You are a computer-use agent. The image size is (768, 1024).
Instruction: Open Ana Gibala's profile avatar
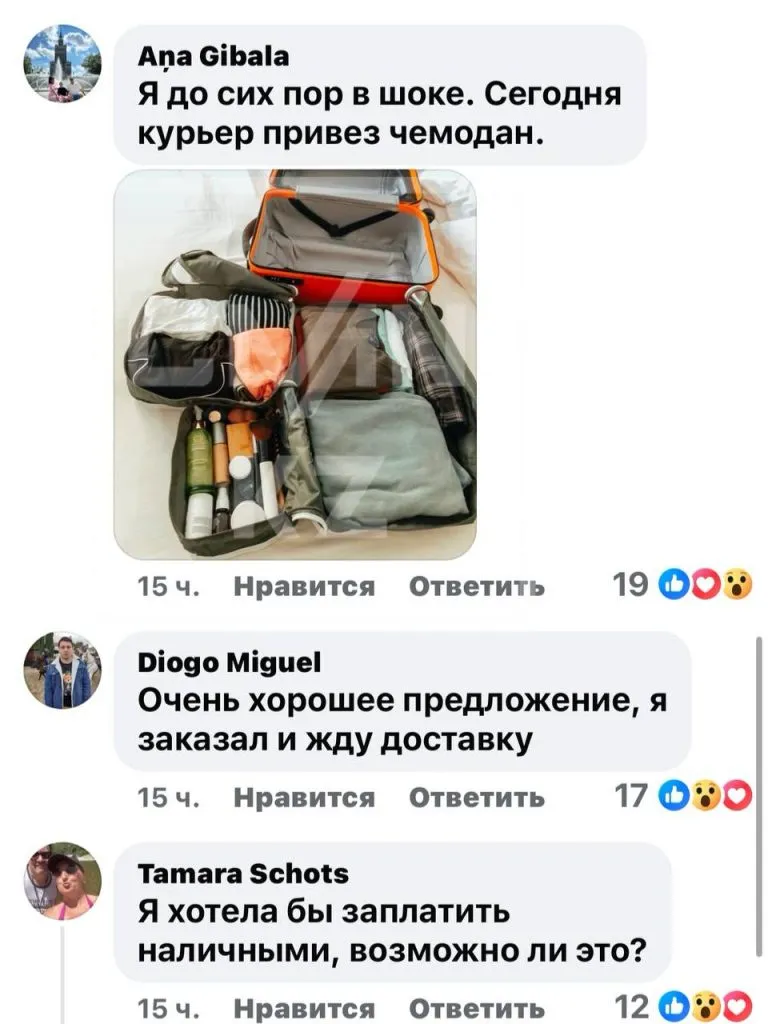(62, 63)
